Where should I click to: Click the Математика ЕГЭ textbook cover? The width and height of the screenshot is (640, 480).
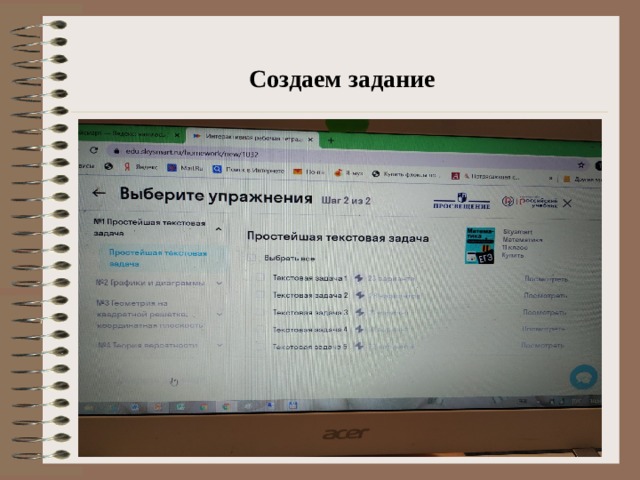pos(480,245)
